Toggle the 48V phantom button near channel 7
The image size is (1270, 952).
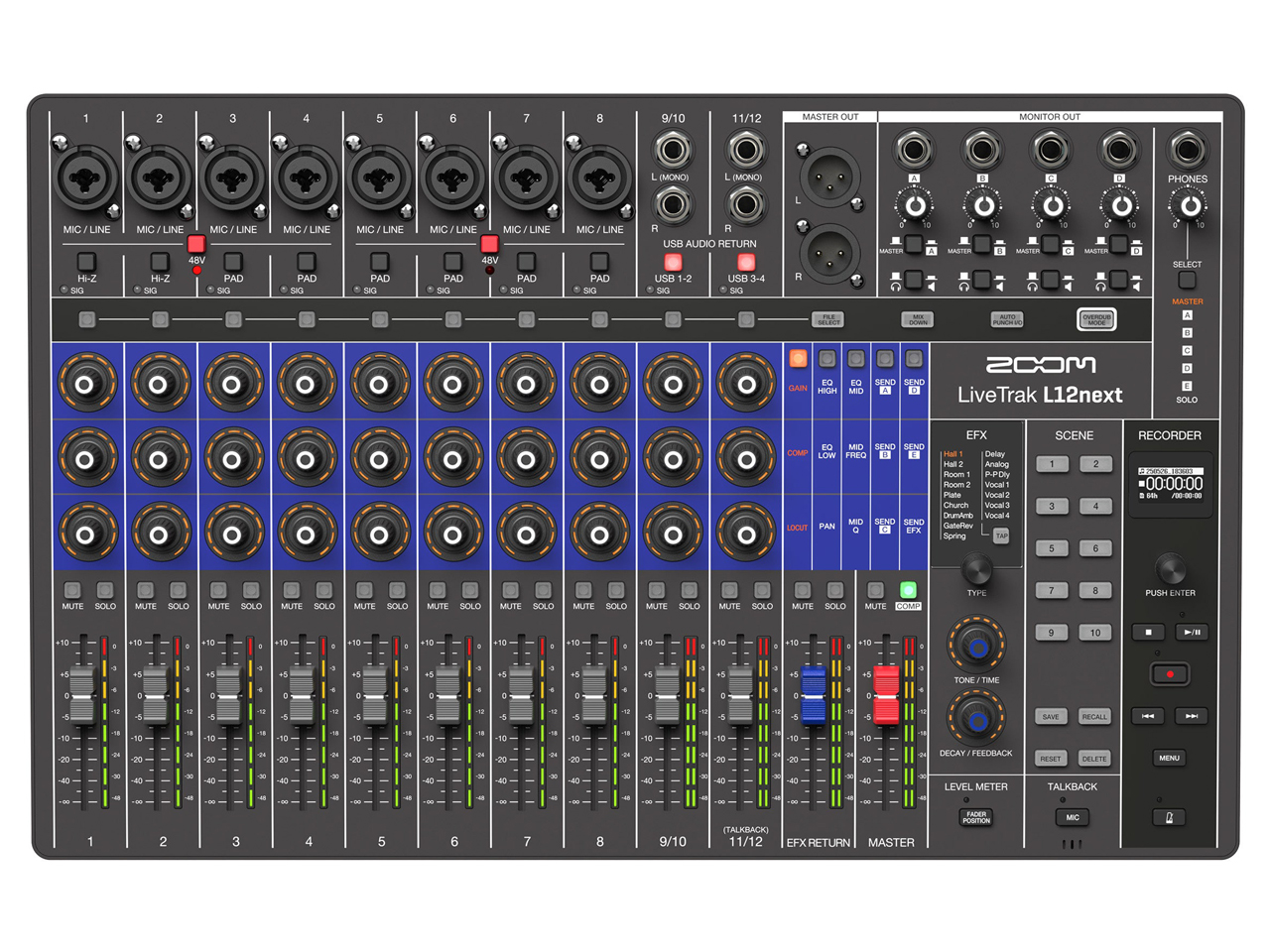click(x=489, y=244)
